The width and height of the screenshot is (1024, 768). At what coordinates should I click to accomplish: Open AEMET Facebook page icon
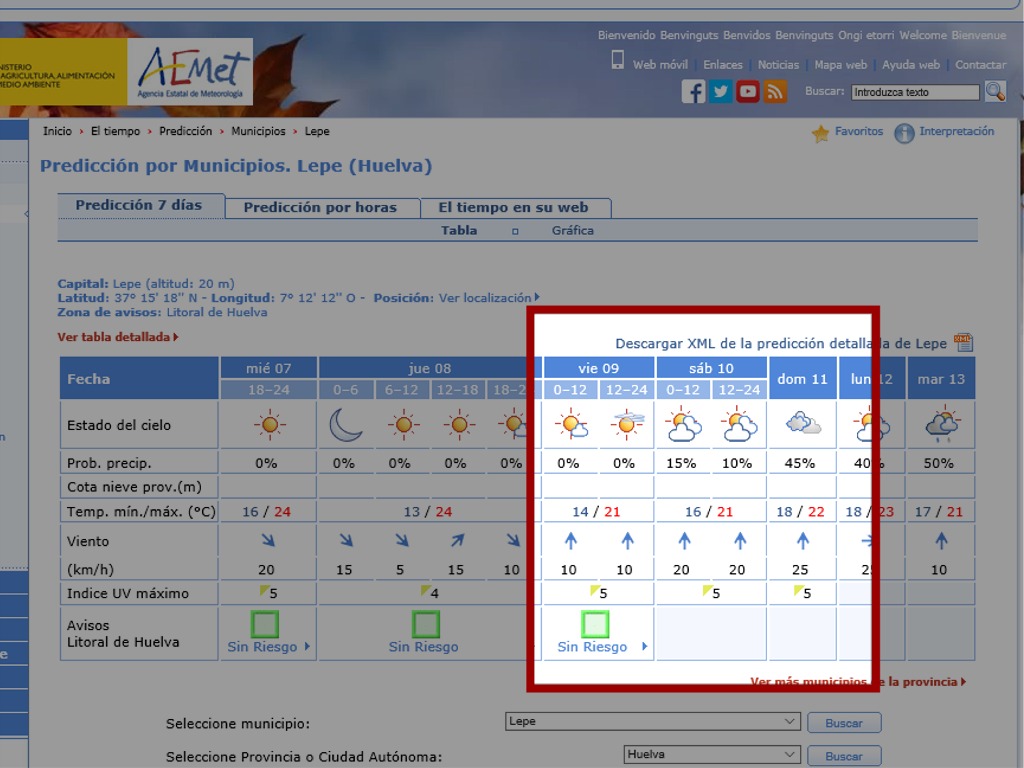pyautogui.click(x=693, y=92)
